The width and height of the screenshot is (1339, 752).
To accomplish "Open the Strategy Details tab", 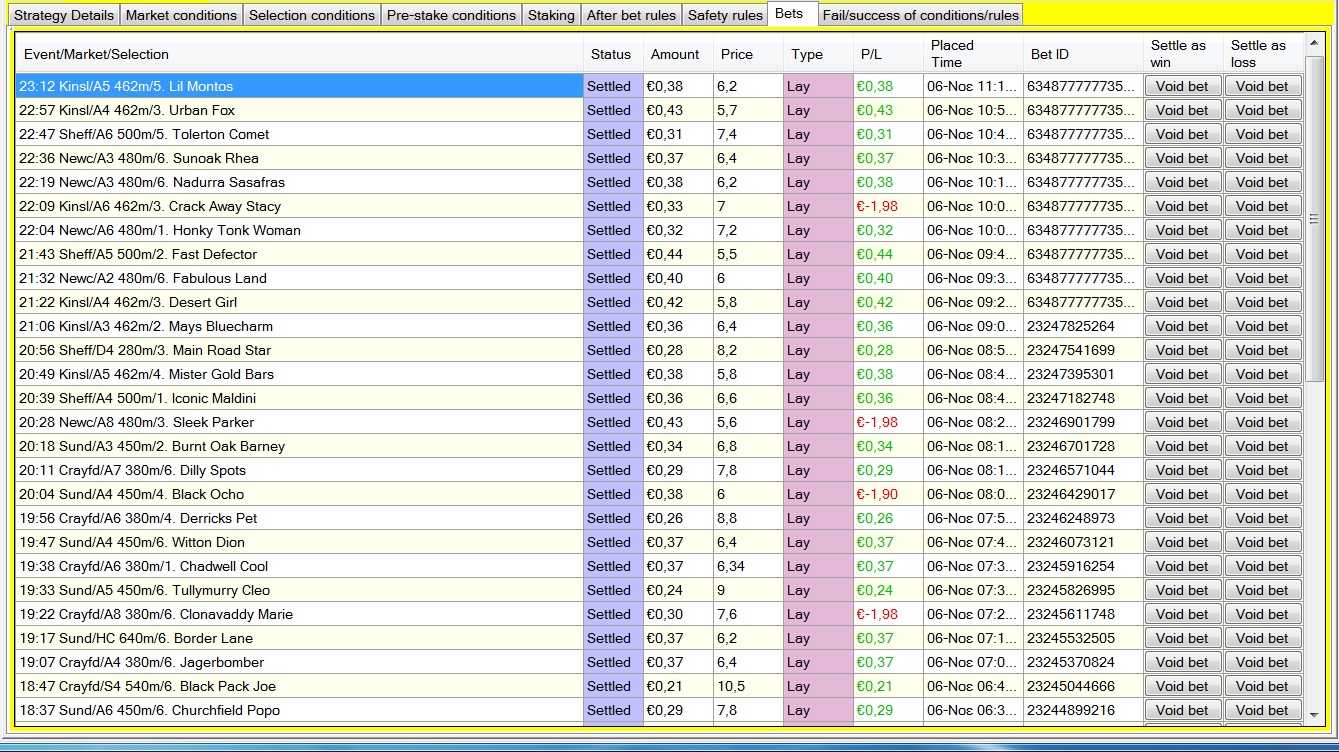I will click(x=63, y=15).
